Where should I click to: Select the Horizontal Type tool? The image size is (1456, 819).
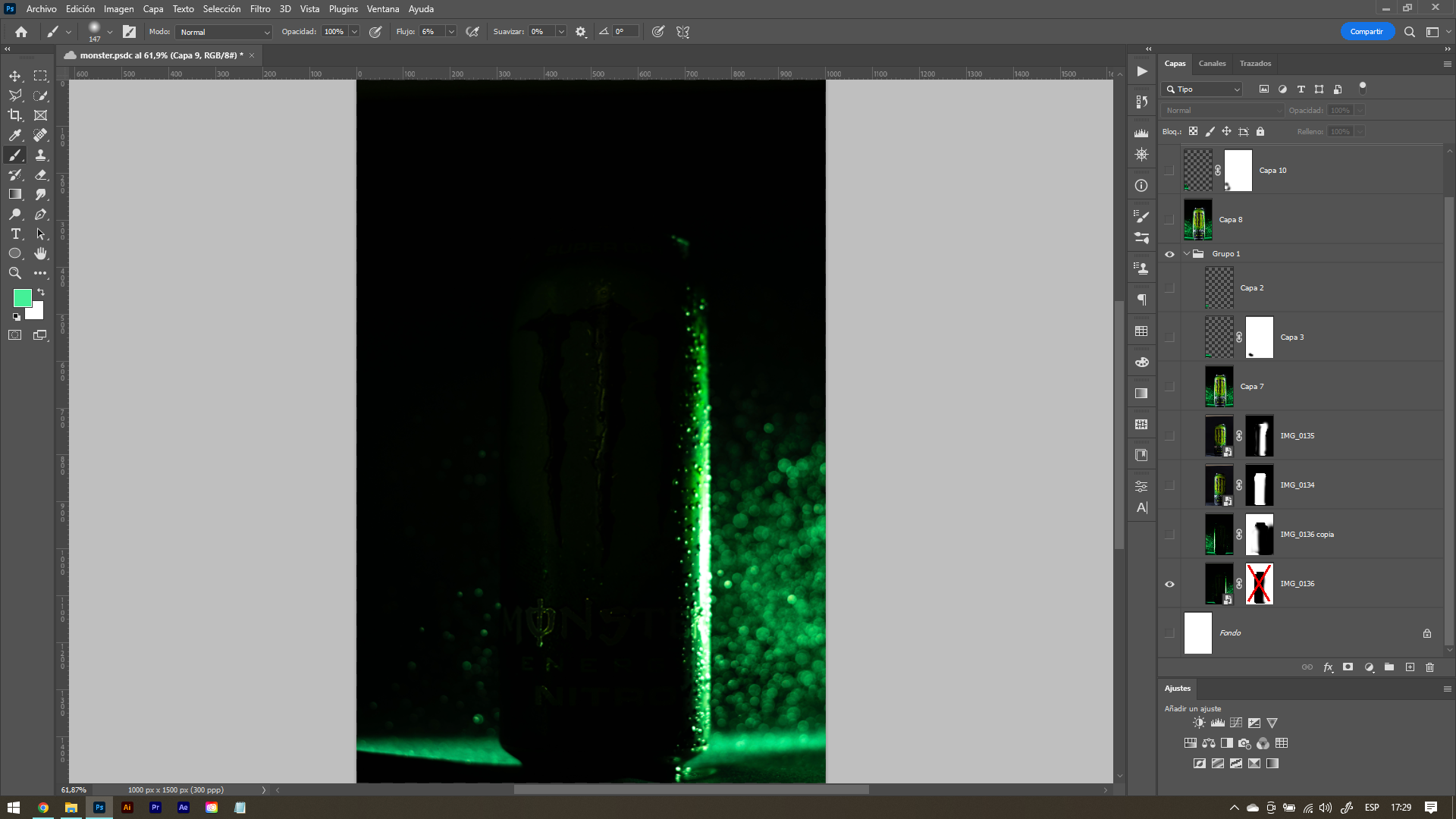[x=15, y=234]
